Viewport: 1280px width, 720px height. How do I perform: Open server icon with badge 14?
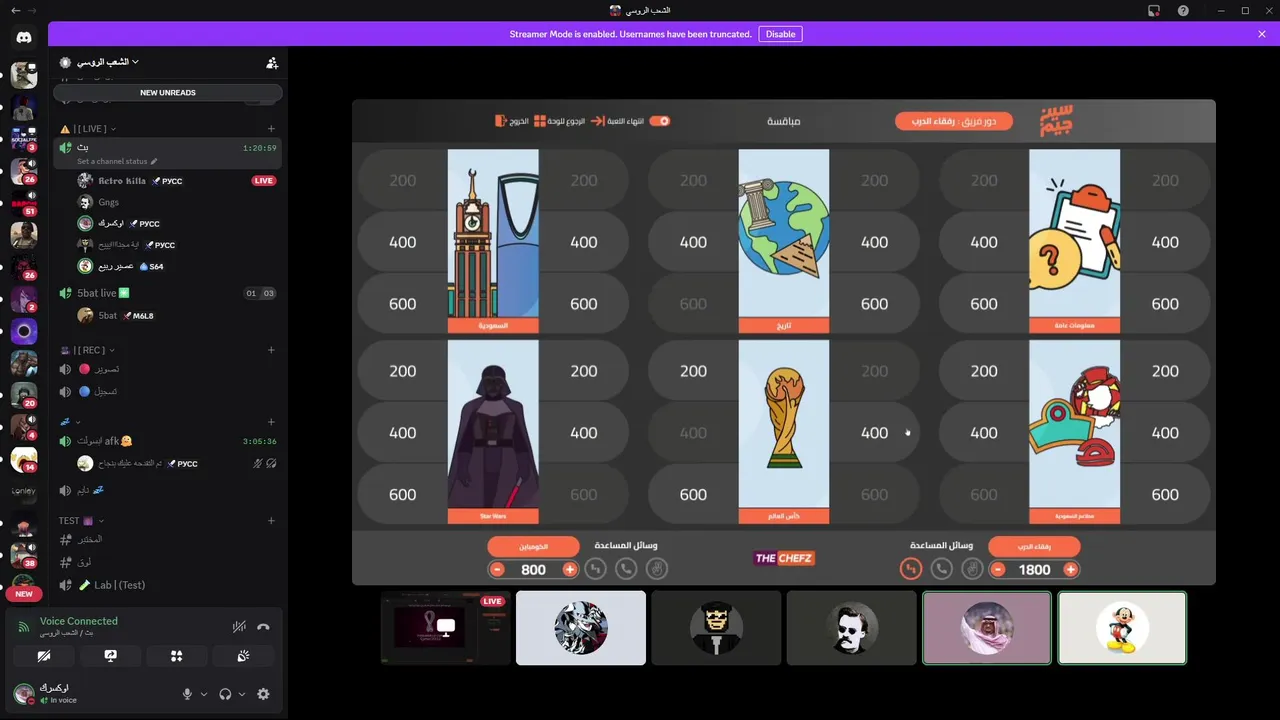(x=24, y=459)
